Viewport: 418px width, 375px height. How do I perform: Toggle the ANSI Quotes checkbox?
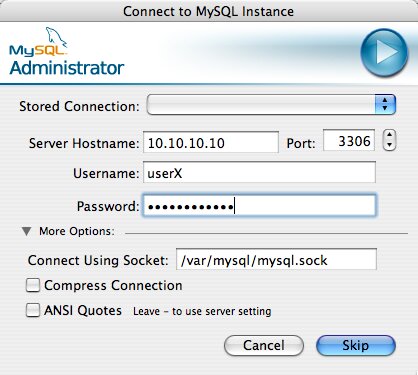tap(33, 310)
